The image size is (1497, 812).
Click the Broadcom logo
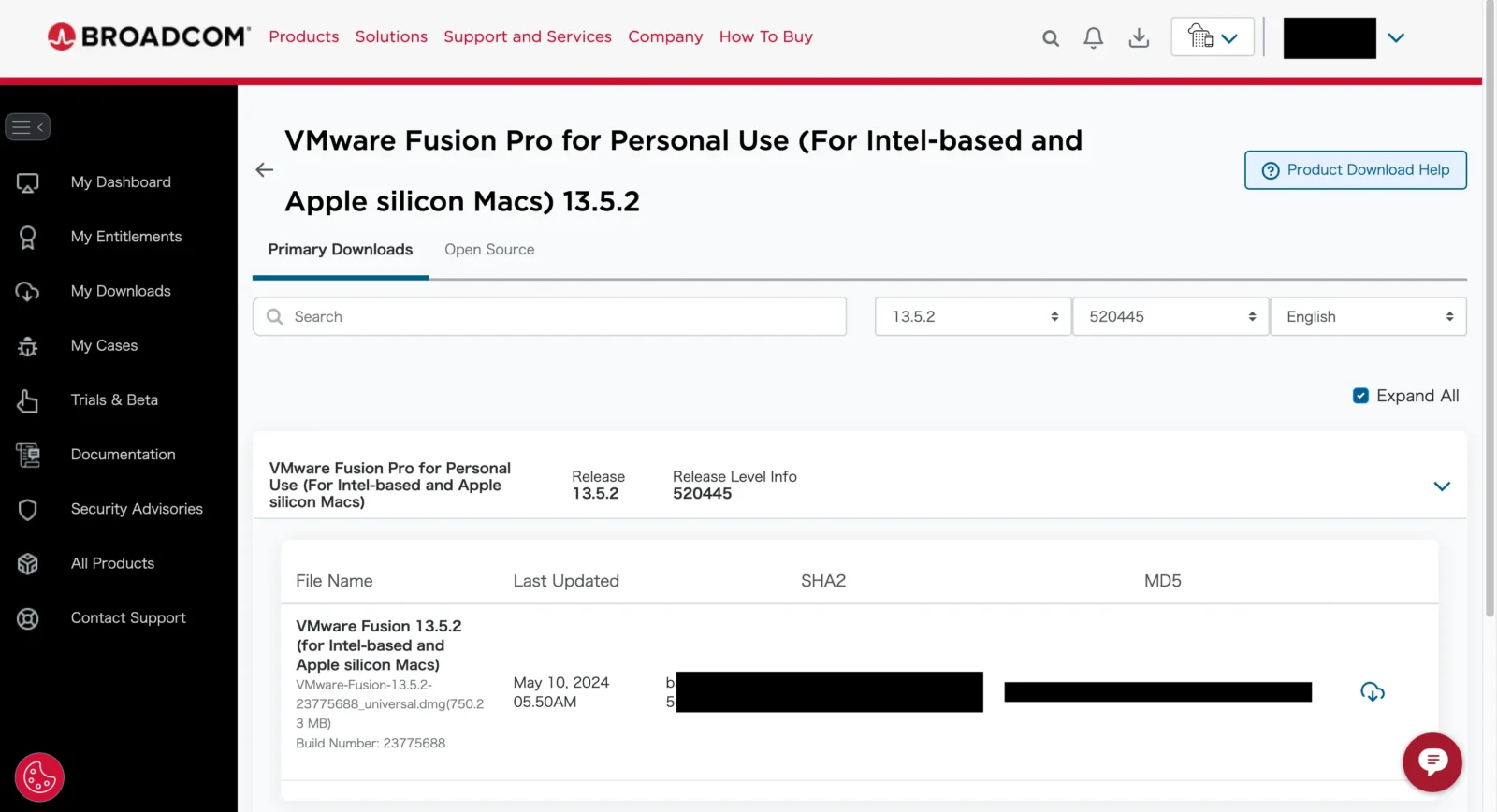[x=149, y=36]
